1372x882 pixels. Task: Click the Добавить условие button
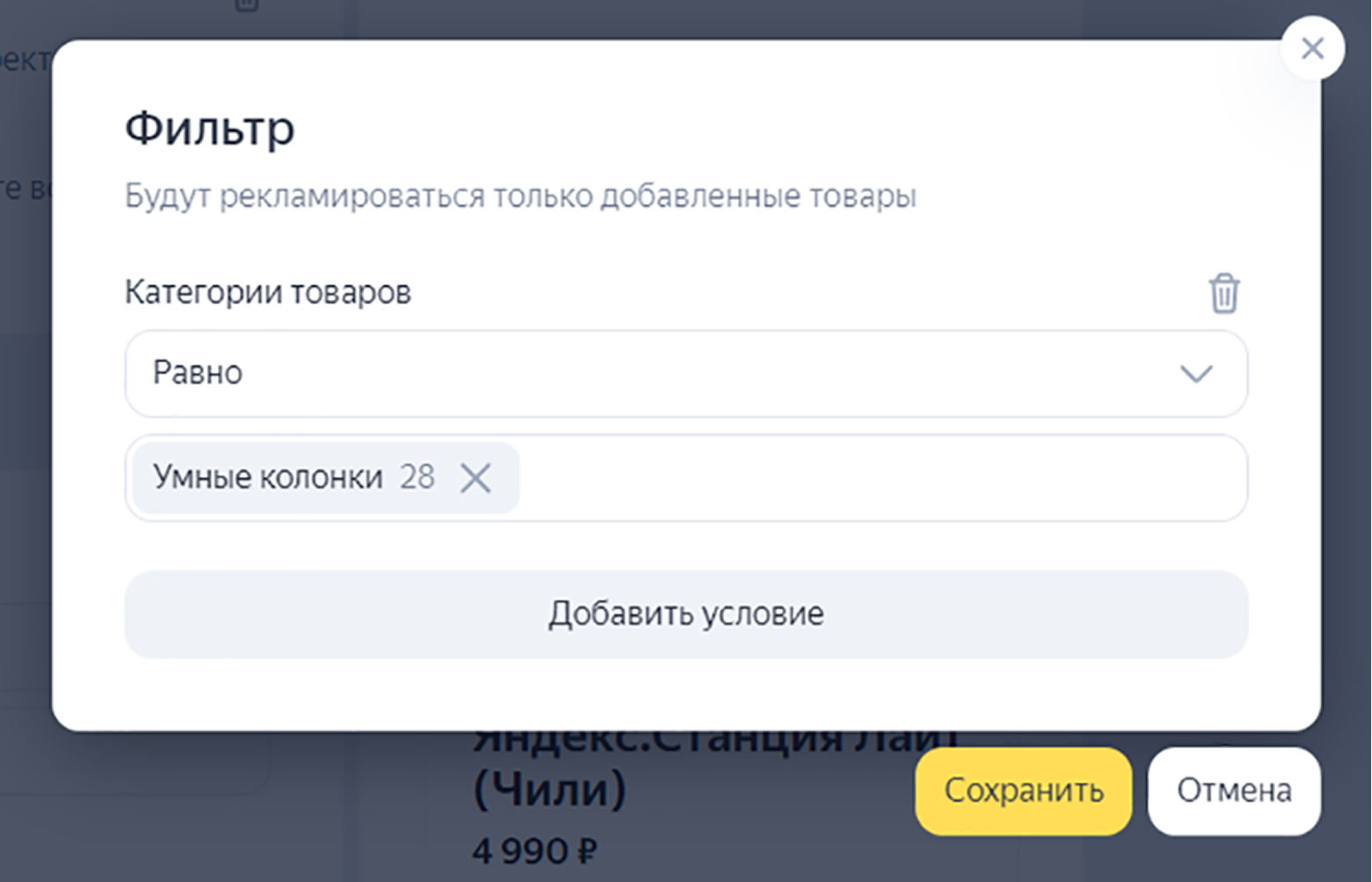pos(686,614)
